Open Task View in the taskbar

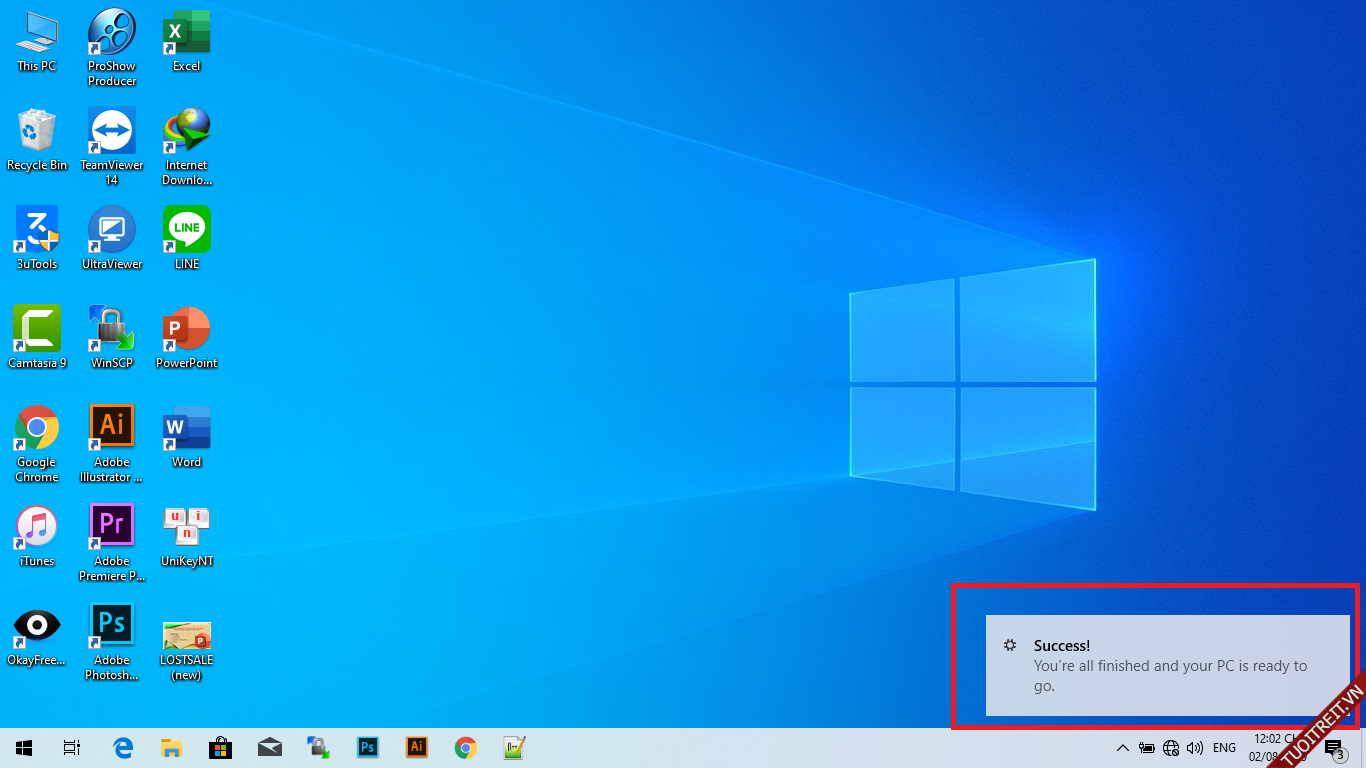pos(71,748)
